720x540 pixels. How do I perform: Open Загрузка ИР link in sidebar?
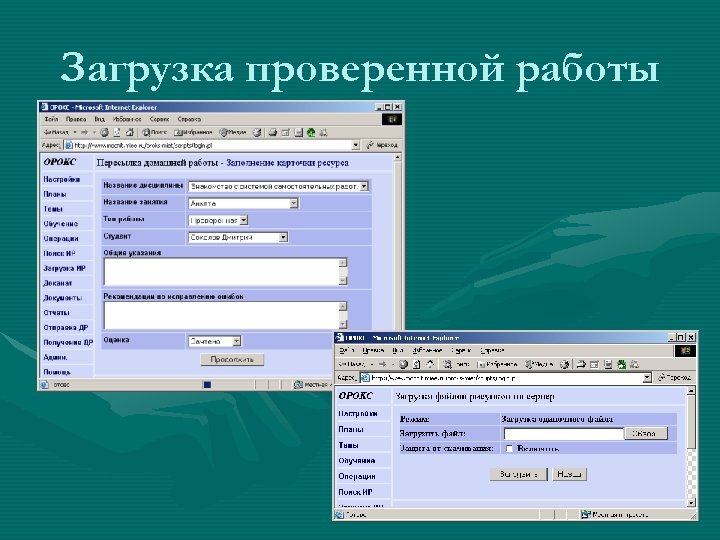coord(64,268)
